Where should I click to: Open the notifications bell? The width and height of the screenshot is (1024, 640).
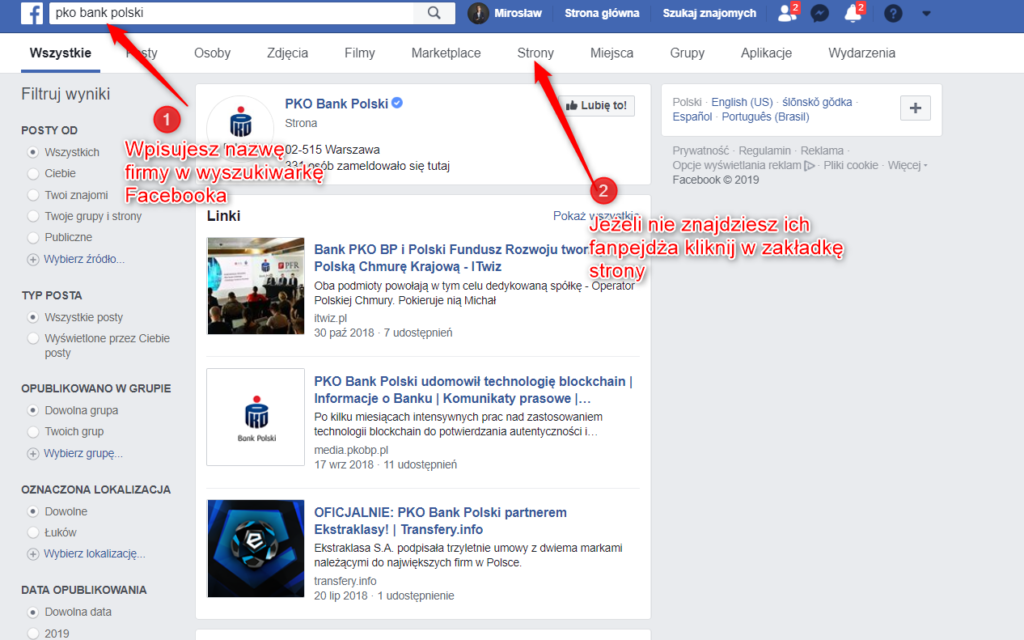(x=852, y=13)
